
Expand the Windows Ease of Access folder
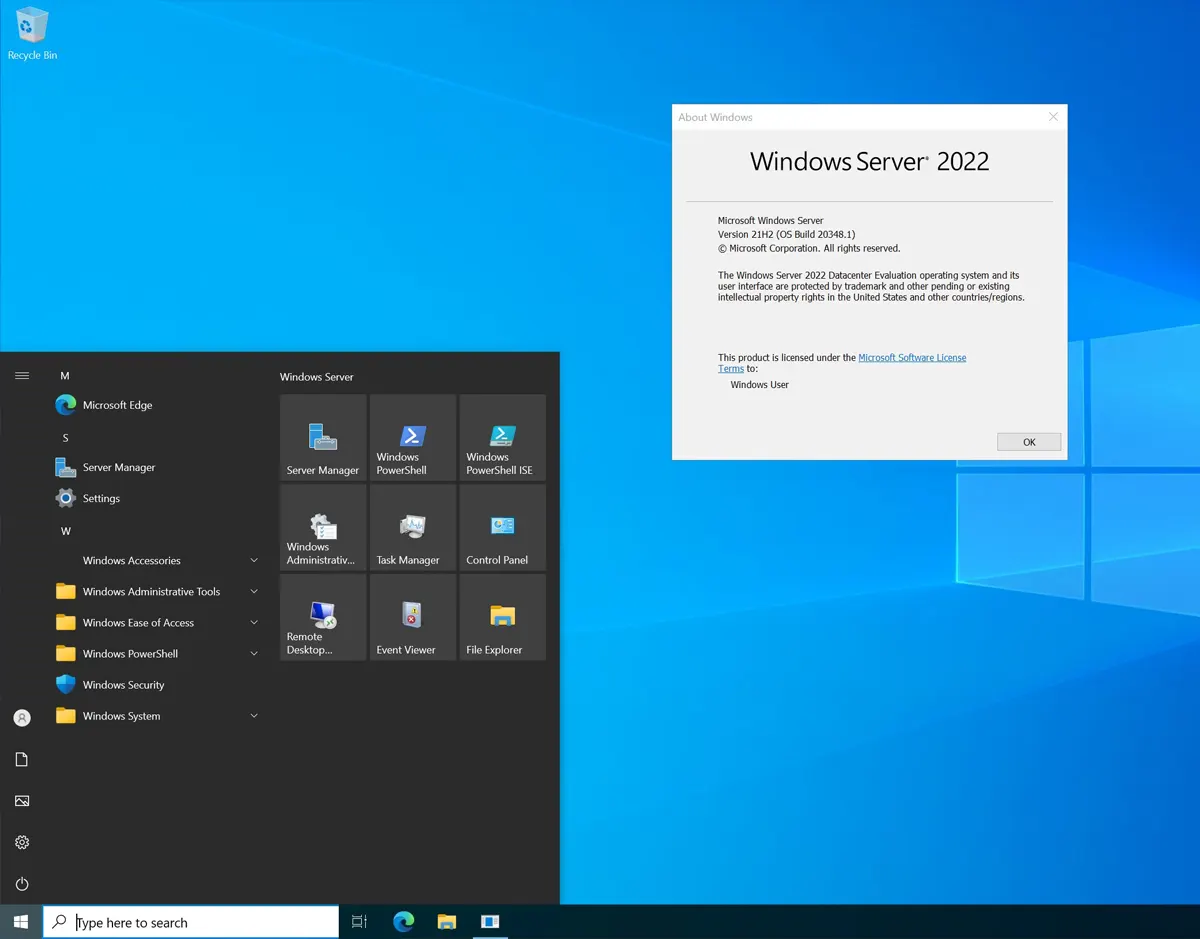[x=158, y=623]
